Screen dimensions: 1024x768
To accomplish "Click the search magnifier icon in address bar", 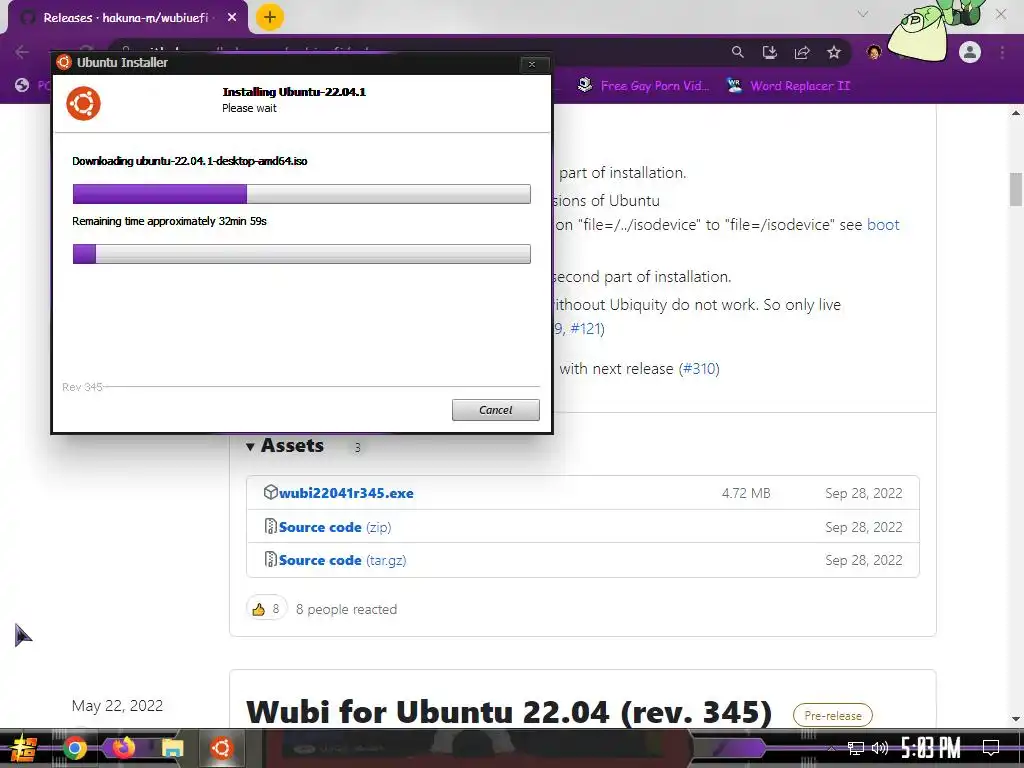I will coord(737,52).
